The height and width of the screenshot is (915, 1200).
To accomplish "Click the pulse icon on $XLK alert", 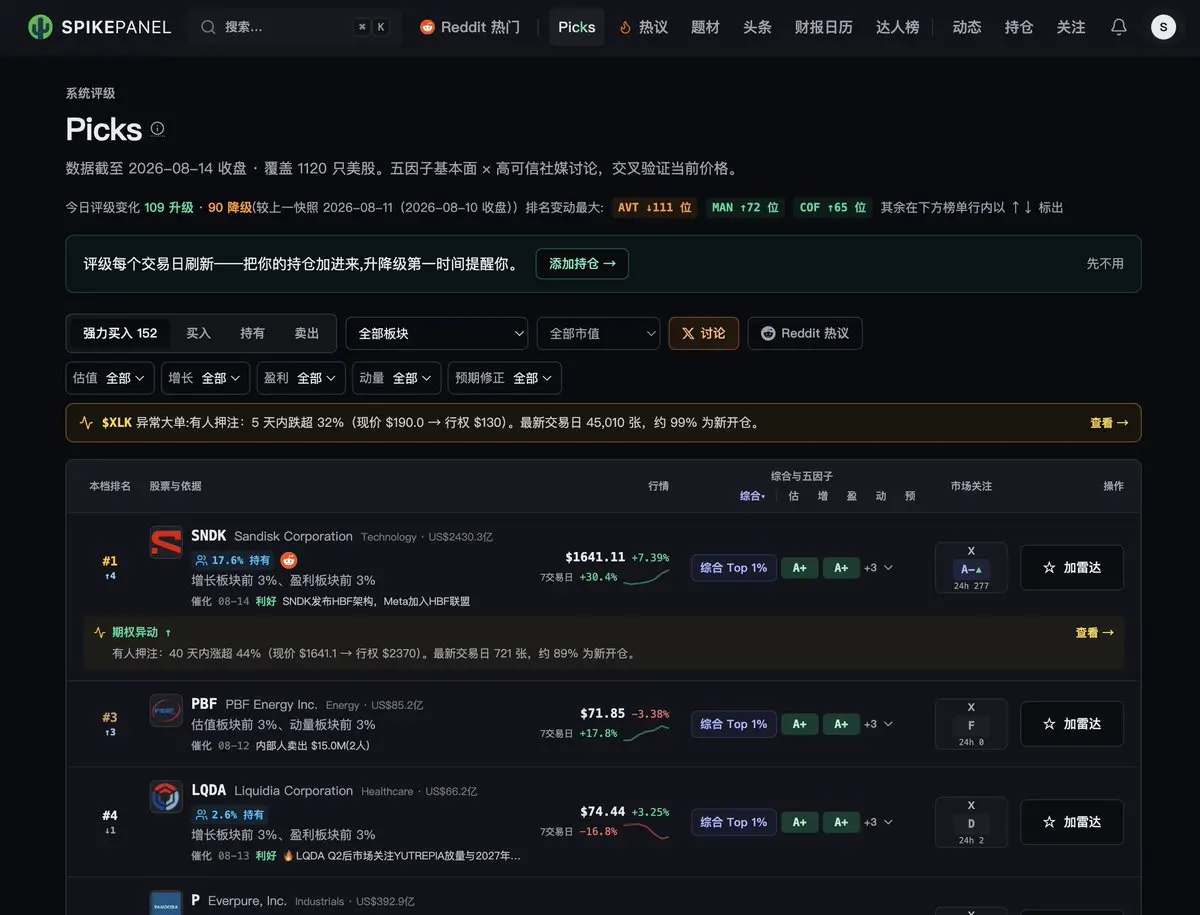I will tap(86, 423).
